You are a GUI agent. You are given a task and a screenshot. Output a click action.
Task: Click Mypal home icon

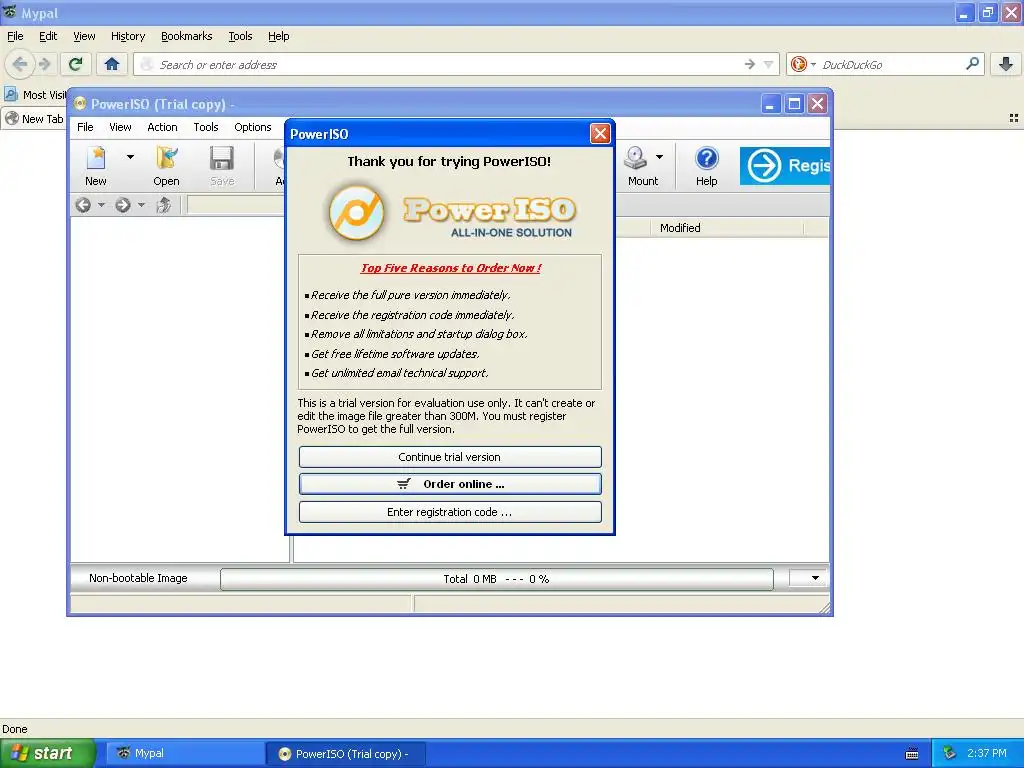point(112,64)
